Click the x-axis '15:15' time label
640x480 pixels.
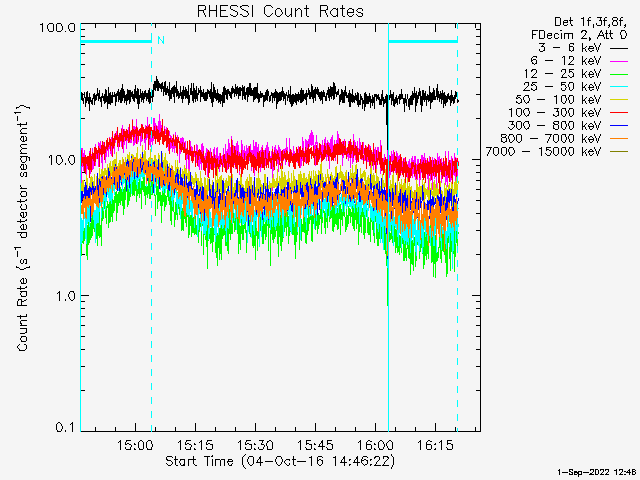point(196,445)
